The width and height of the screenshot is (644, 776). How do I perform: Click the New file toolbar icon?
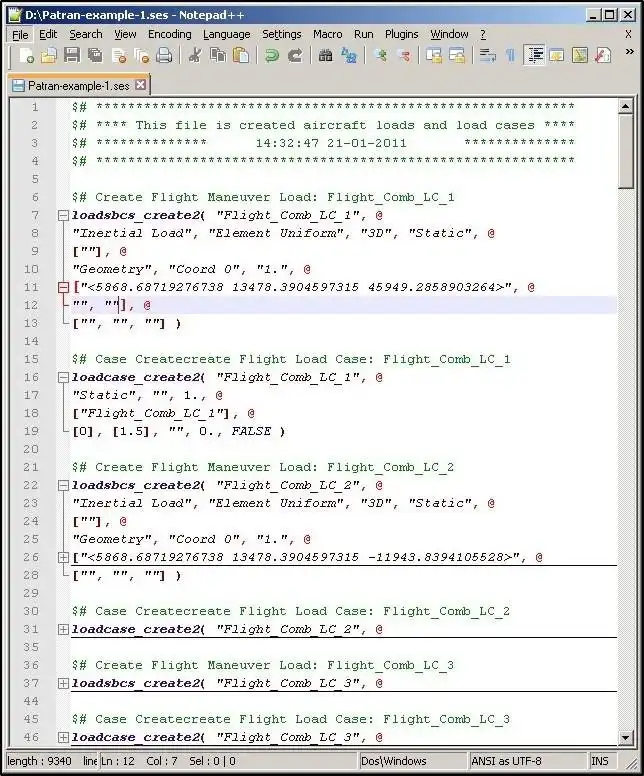[x=26, y=55]
